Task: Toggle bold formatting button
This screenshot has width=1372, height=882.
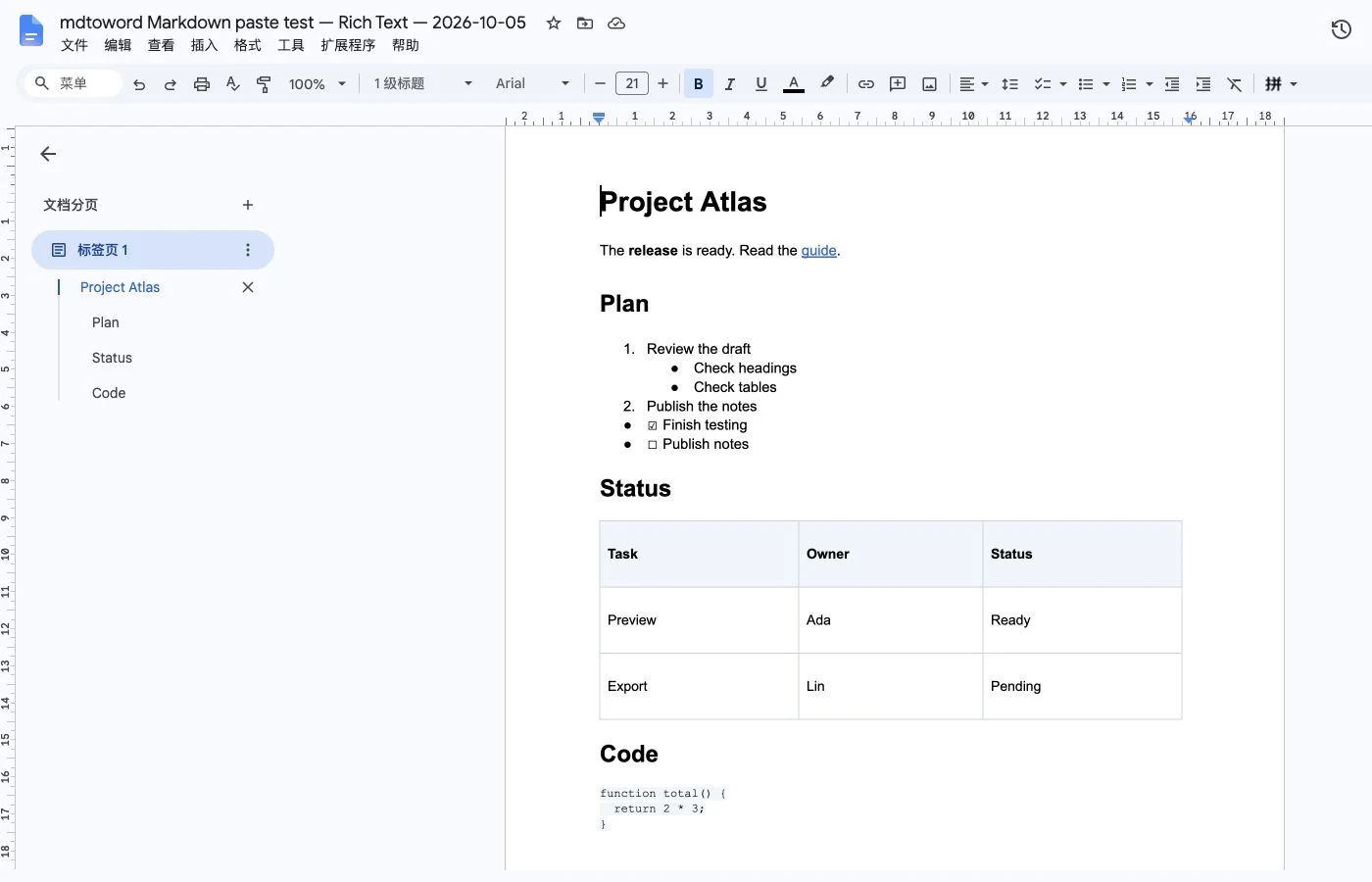Action: (699, 84)
